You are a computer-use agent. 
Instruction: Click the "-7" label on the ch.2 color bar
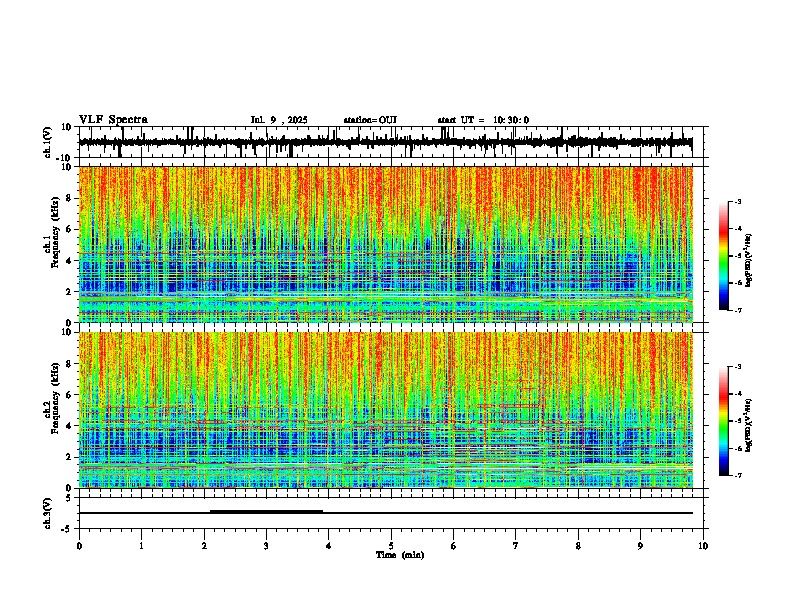[737, 475]
